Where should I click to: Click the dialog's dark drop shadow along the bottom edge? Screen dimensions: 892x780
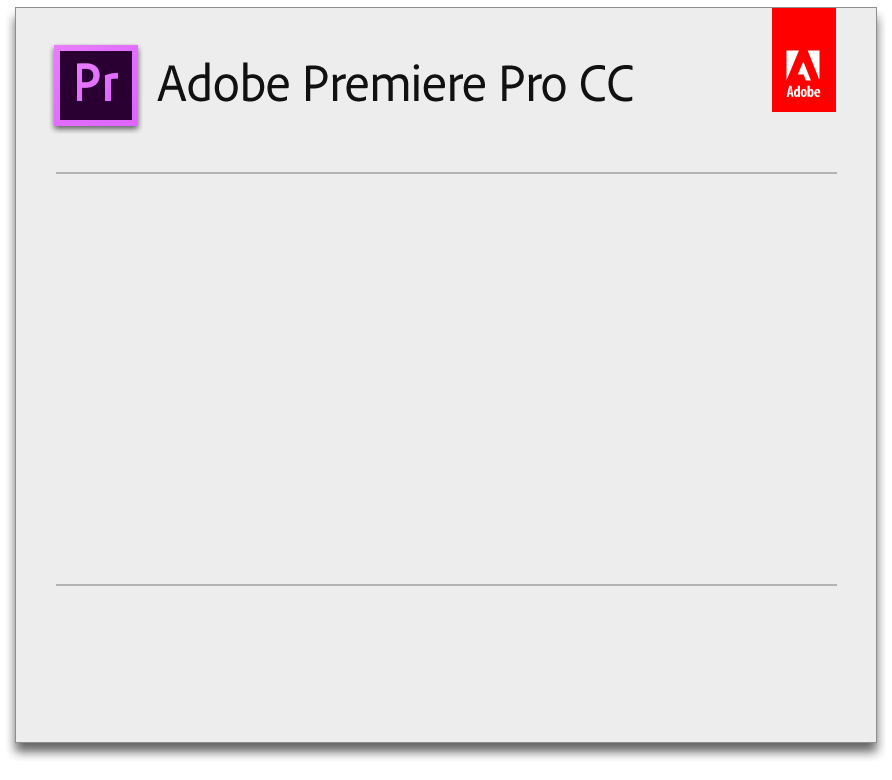point(446,751)
